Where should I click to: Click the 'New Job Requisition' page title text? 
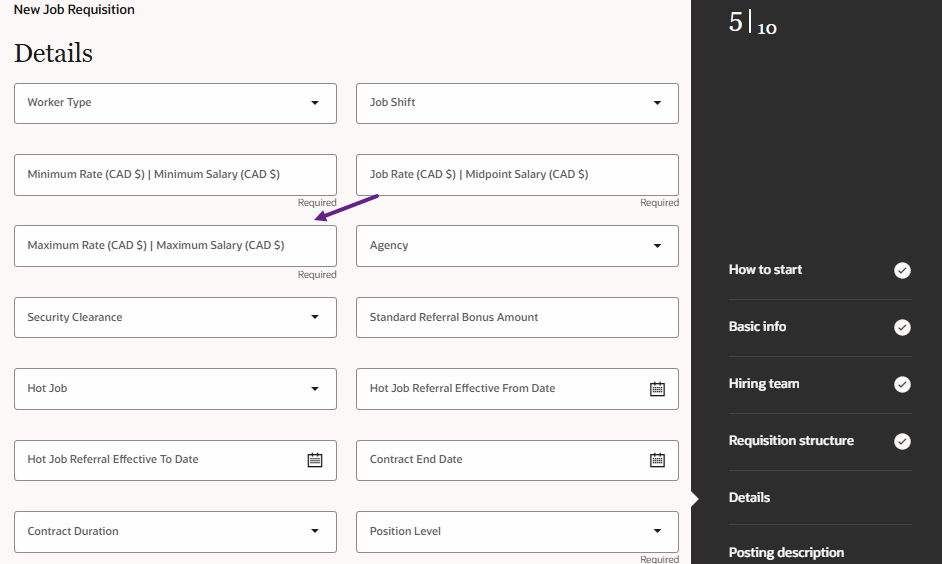[x=74, y=10]
